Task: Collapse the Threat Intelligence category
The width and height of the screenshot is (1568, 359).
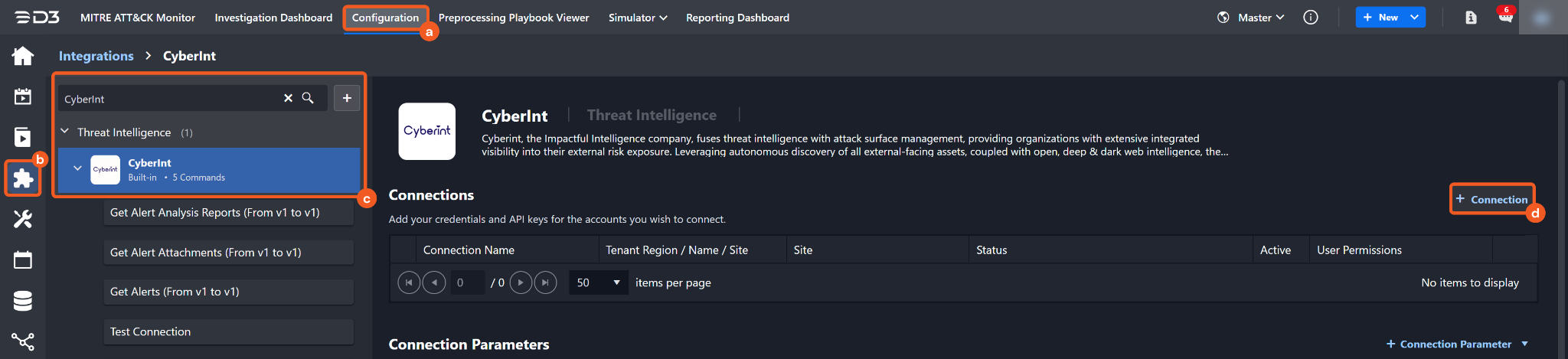Action: [65, 132]
